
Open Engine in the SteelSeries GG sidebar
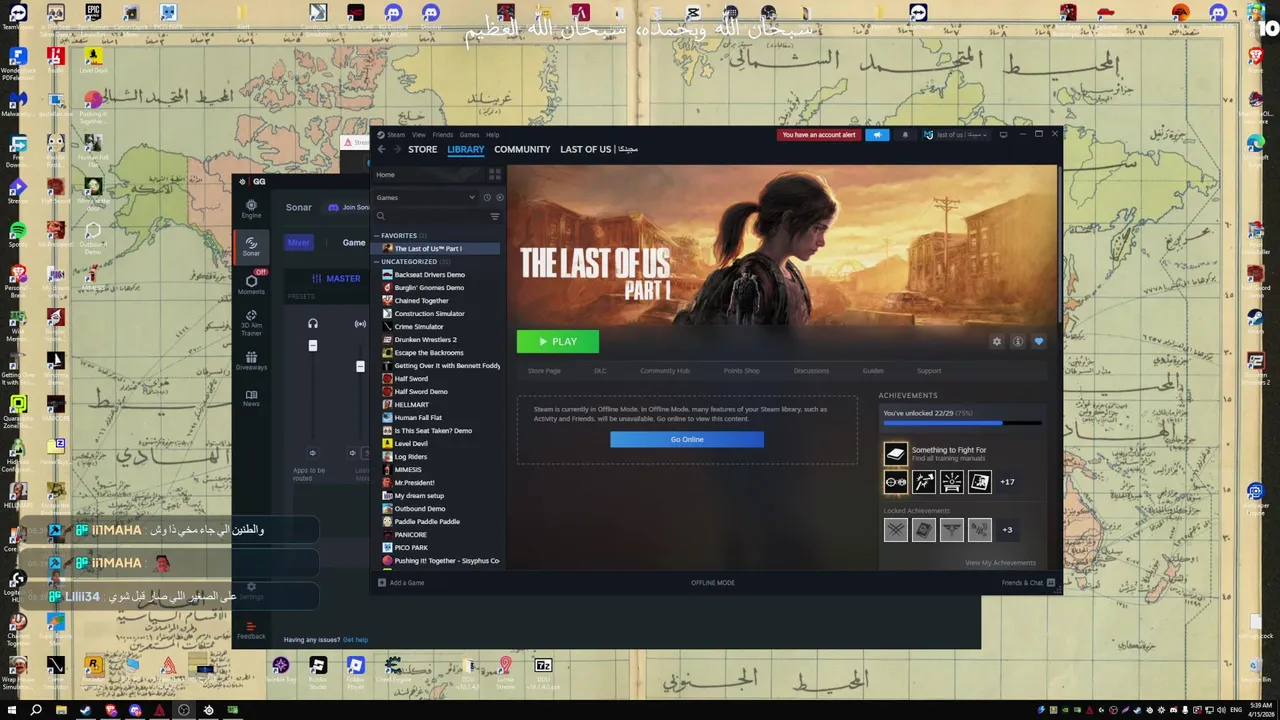251,209
